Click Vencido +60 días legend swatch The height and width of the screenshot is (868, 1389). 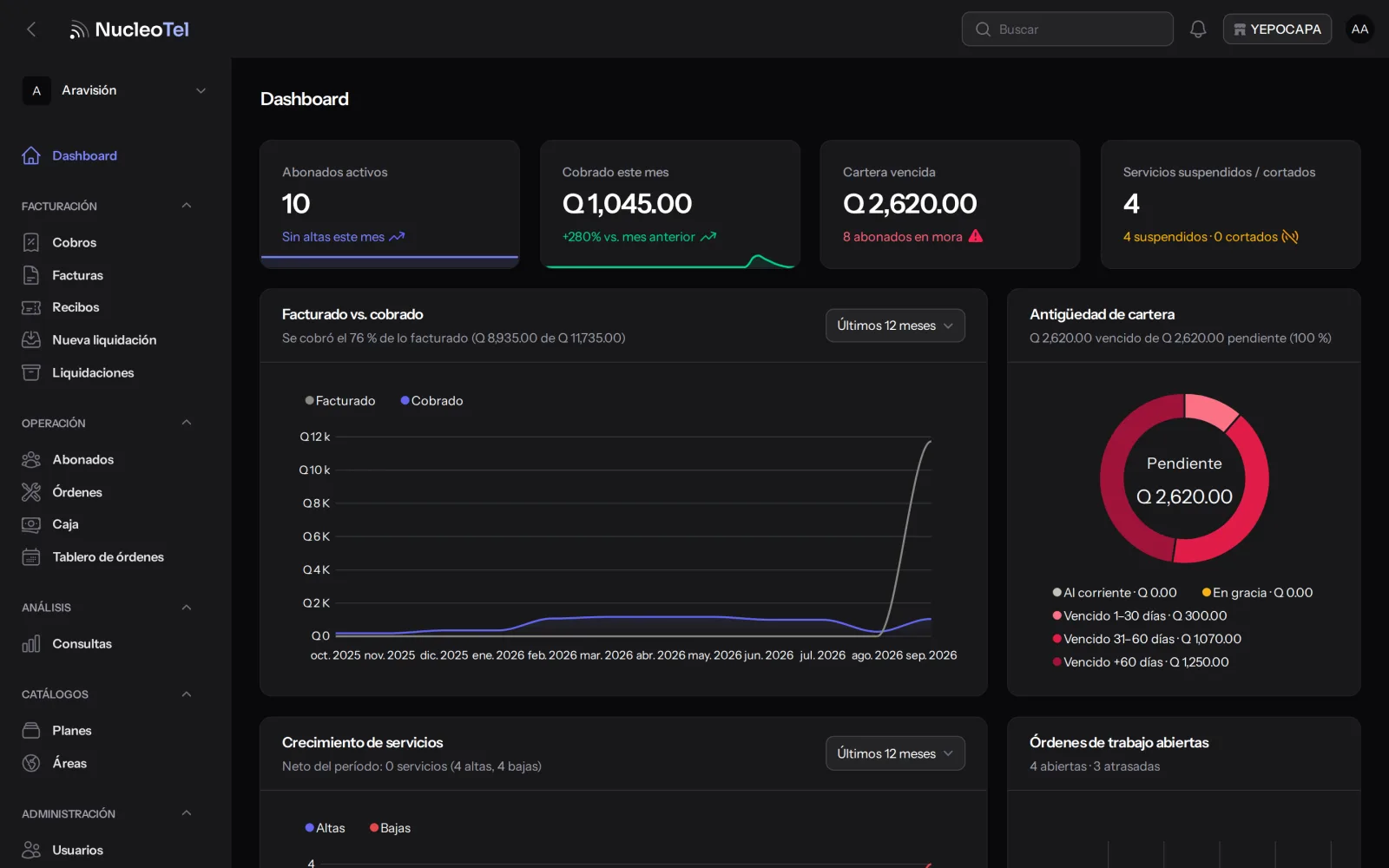point(1057,661)
